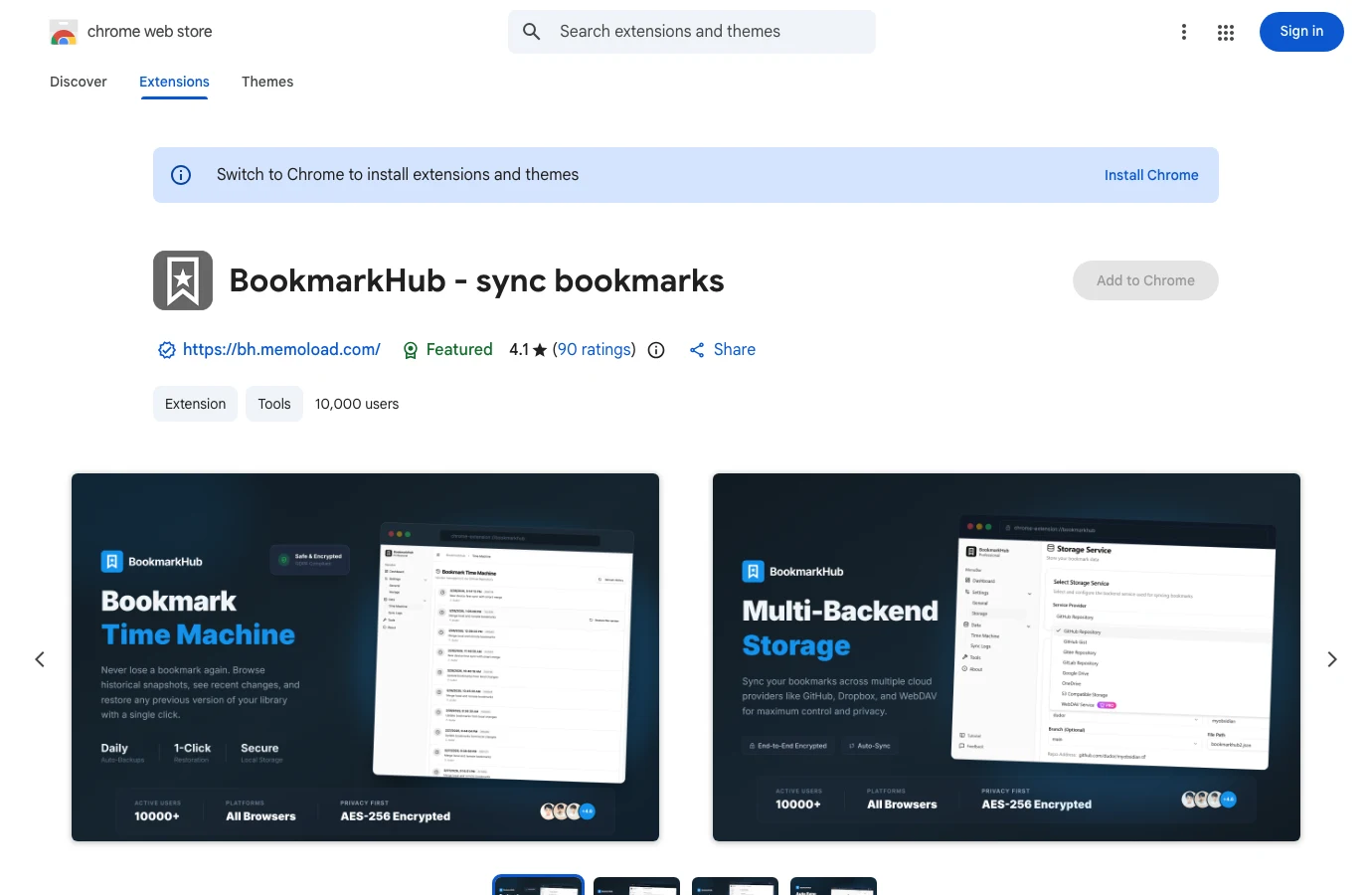Click the Sign in button
The width and height of the screenshot is (1372, 895).
coord(1301,32)
